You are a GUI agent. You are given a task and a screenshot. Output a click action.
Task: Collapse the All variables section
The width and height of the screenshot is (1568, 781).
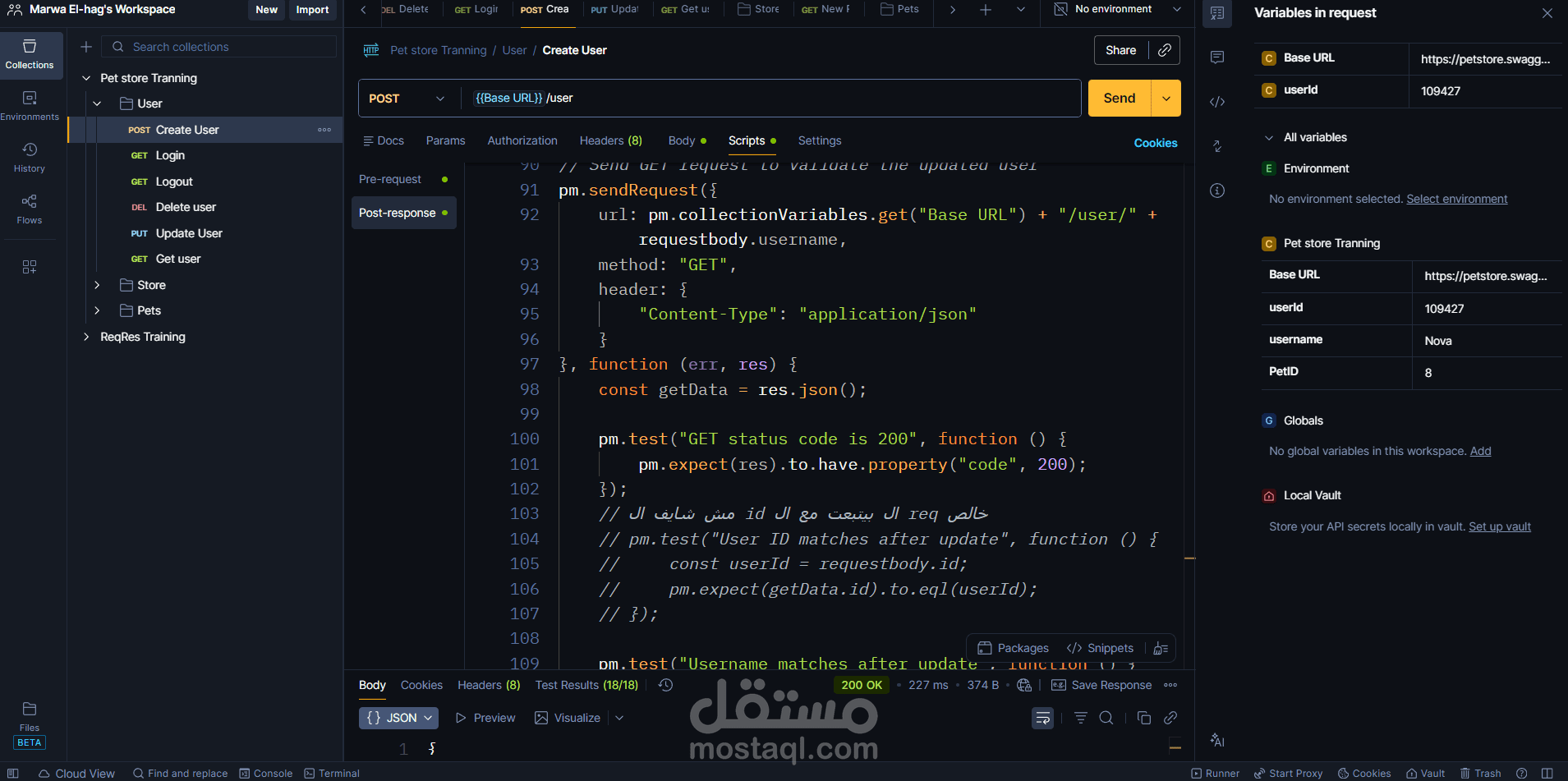(x=1269, y=137)
